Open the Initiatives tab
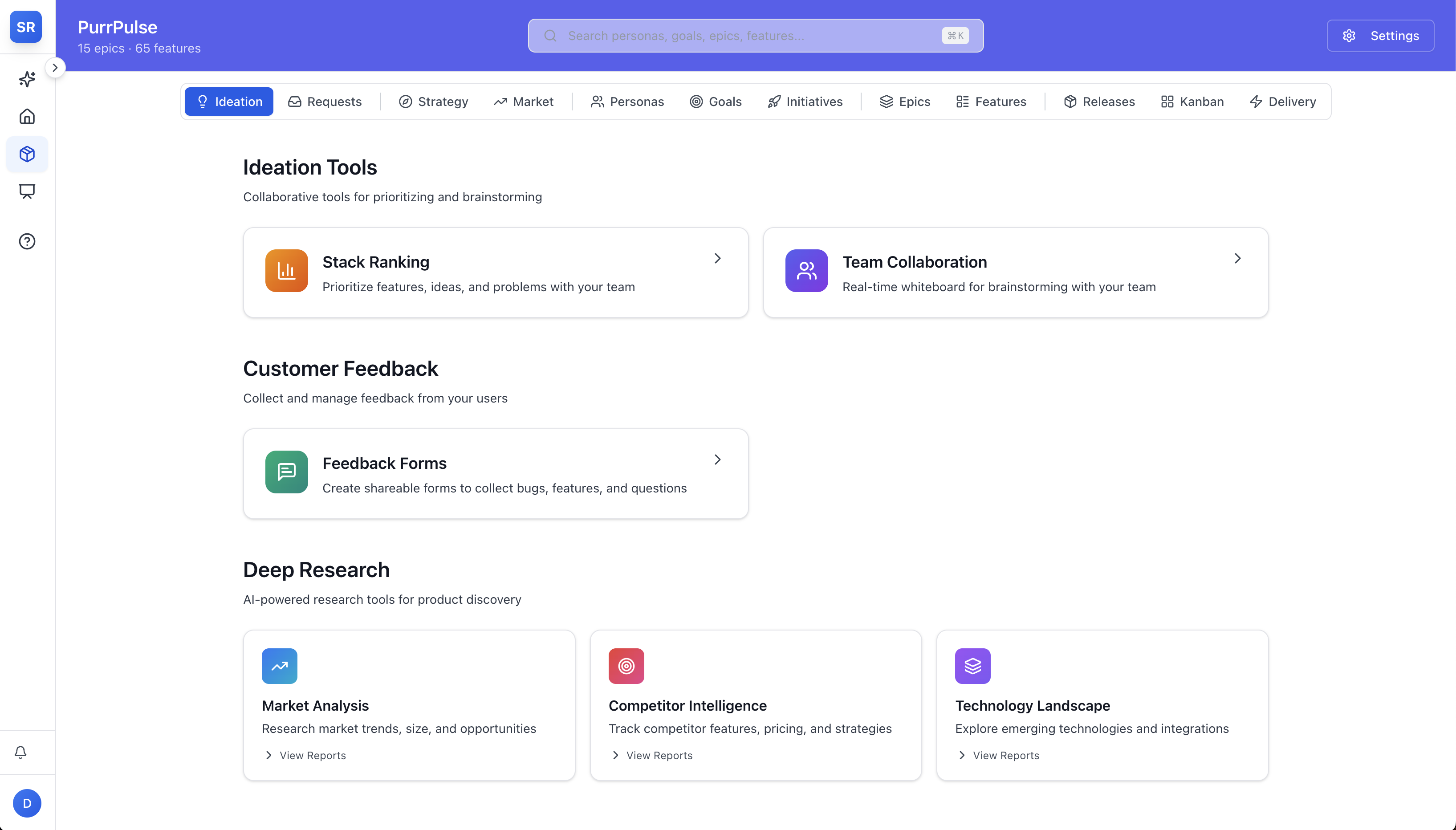The width and height of the screenshot is (1456, 830). pyautogui.click(x=805, y=102)
